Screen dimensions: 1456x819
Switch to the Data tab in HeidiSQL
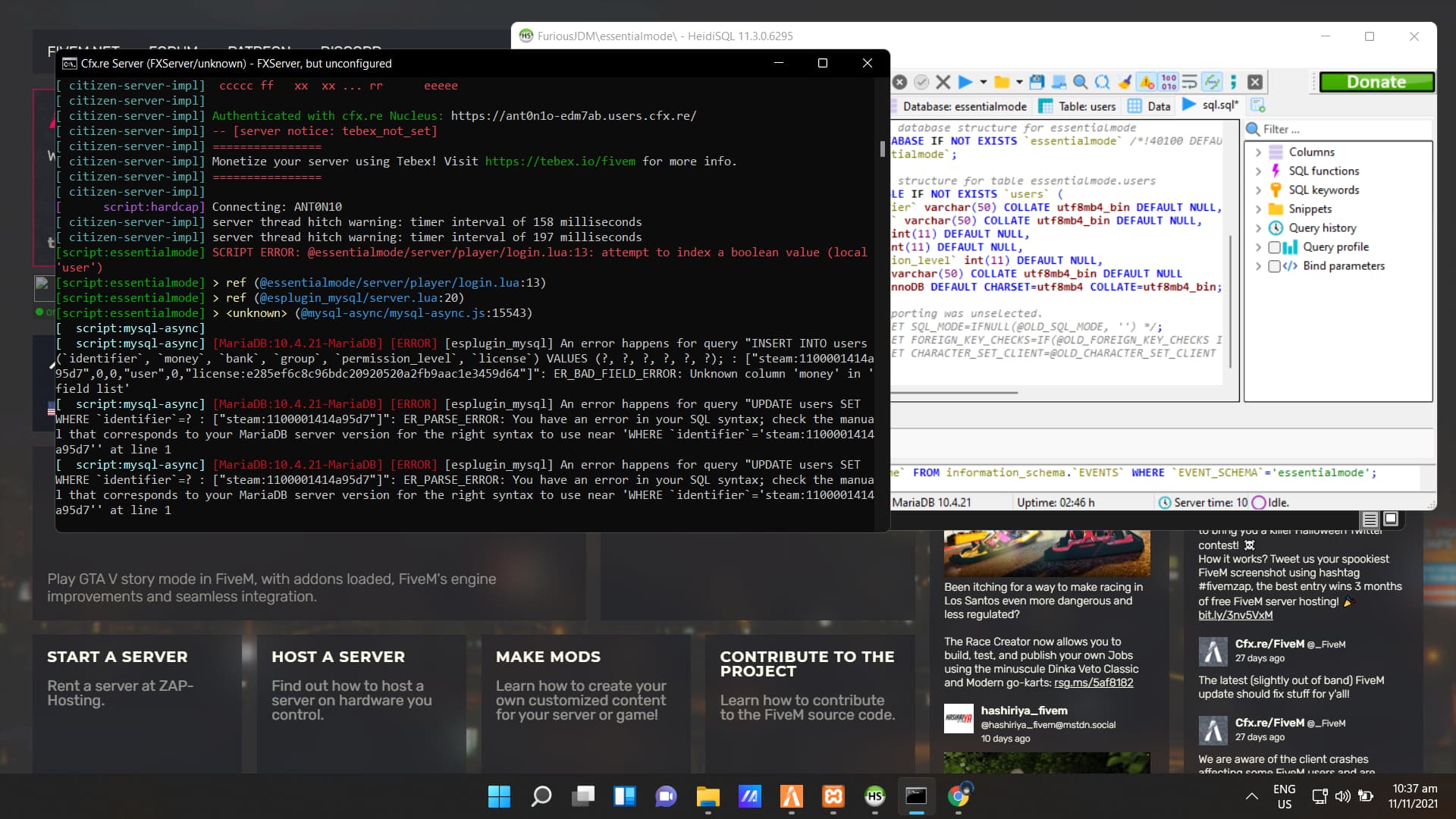coord(1149,106)
